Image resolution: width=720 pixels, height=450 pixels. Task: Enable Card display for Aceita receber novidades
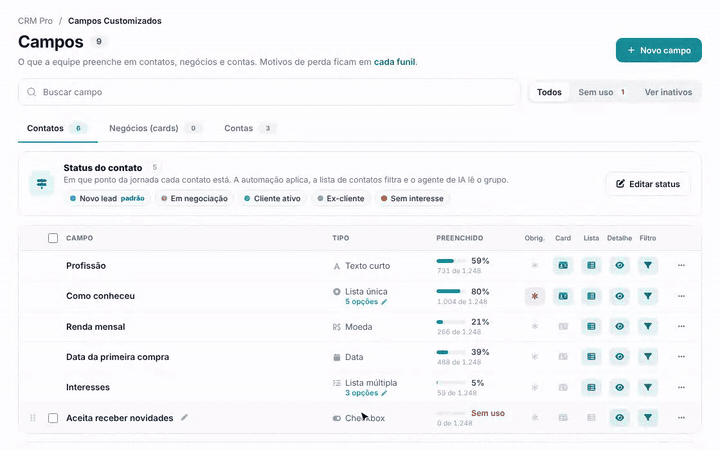tap(563, 418)
